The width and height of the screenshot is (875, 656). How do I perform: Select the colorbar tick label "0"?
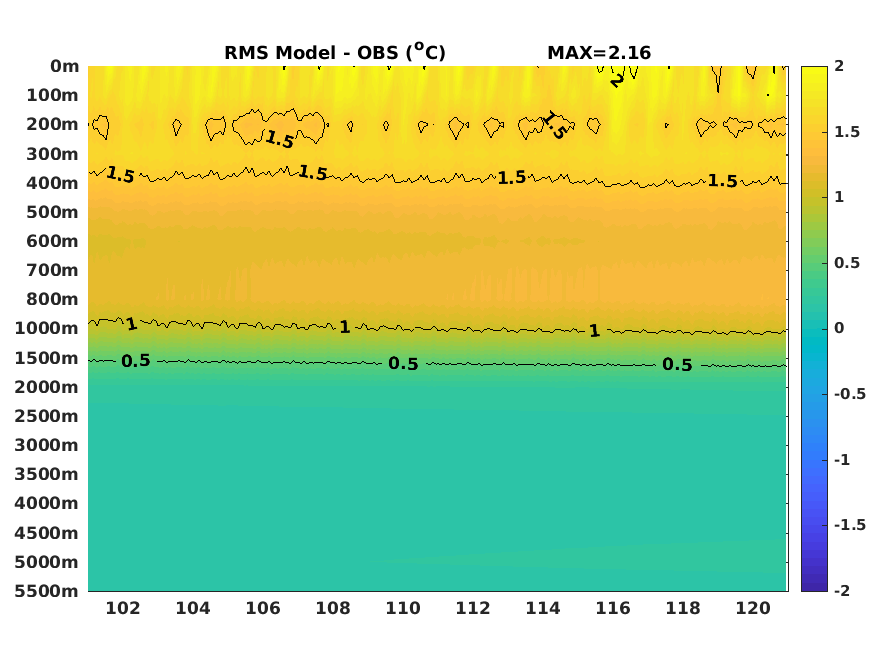[x=839, y=328]
